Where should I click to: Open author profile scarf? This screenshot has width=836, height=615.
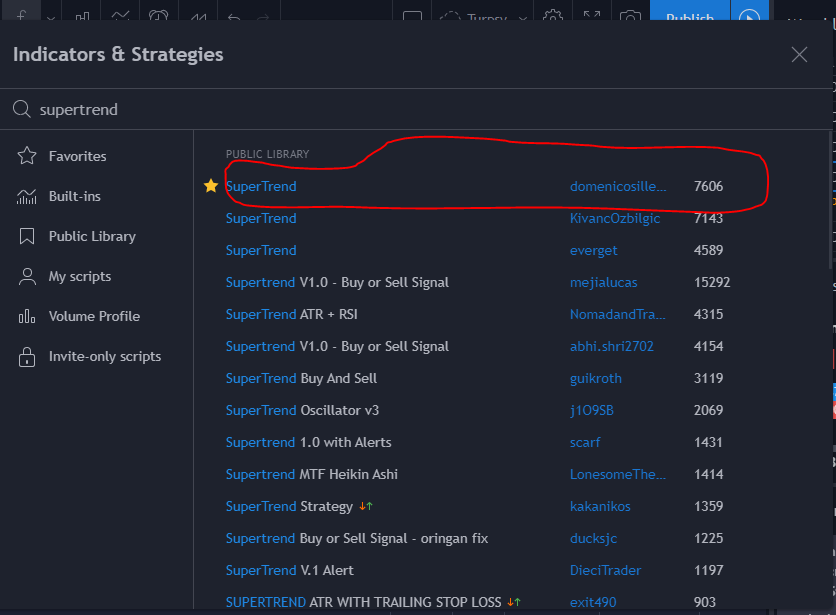tap(585, 442)
